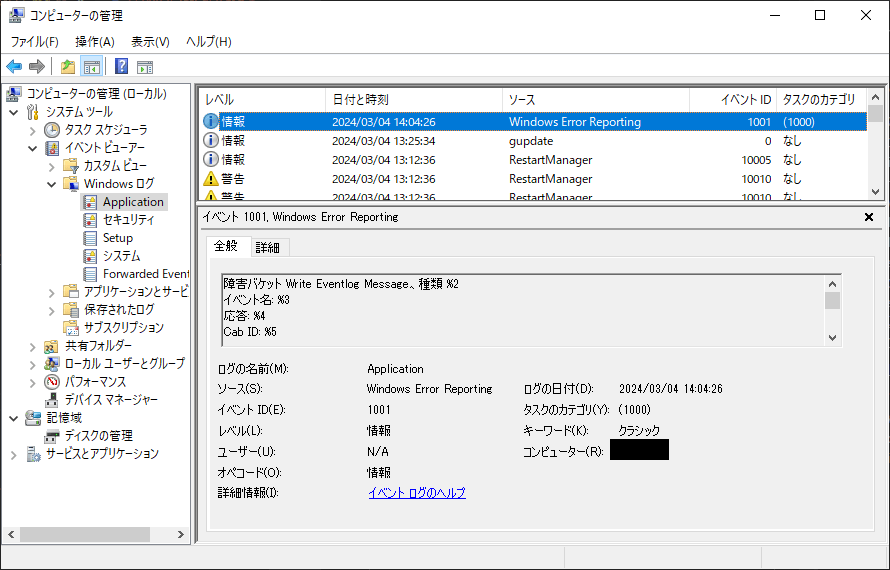
Task: Sort by the 日付と時刻 column header
Action: [x=414, y=100]
